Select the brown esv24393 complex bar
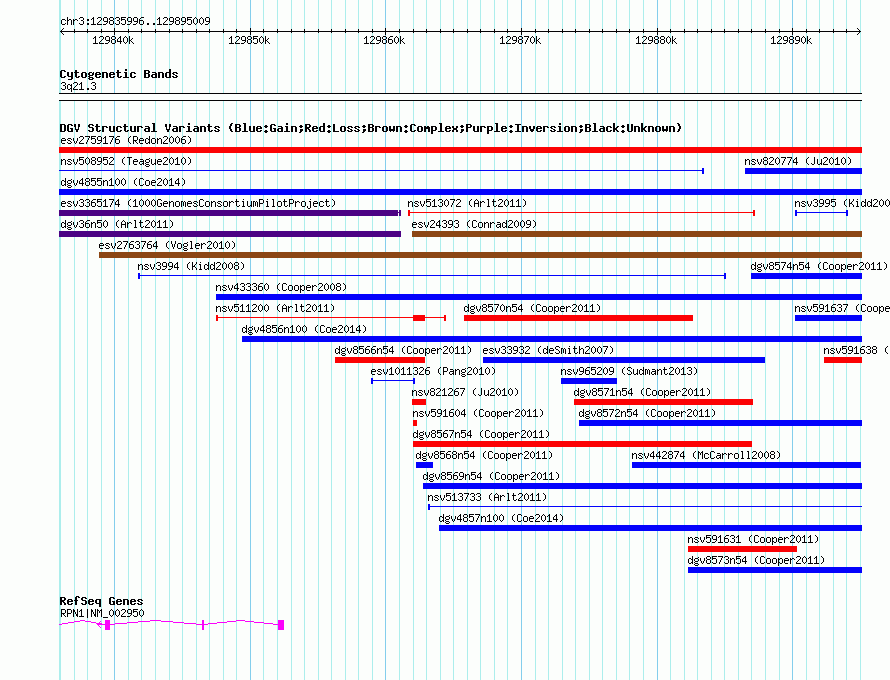This screenshot has width=890, height=680. (637, 234)
